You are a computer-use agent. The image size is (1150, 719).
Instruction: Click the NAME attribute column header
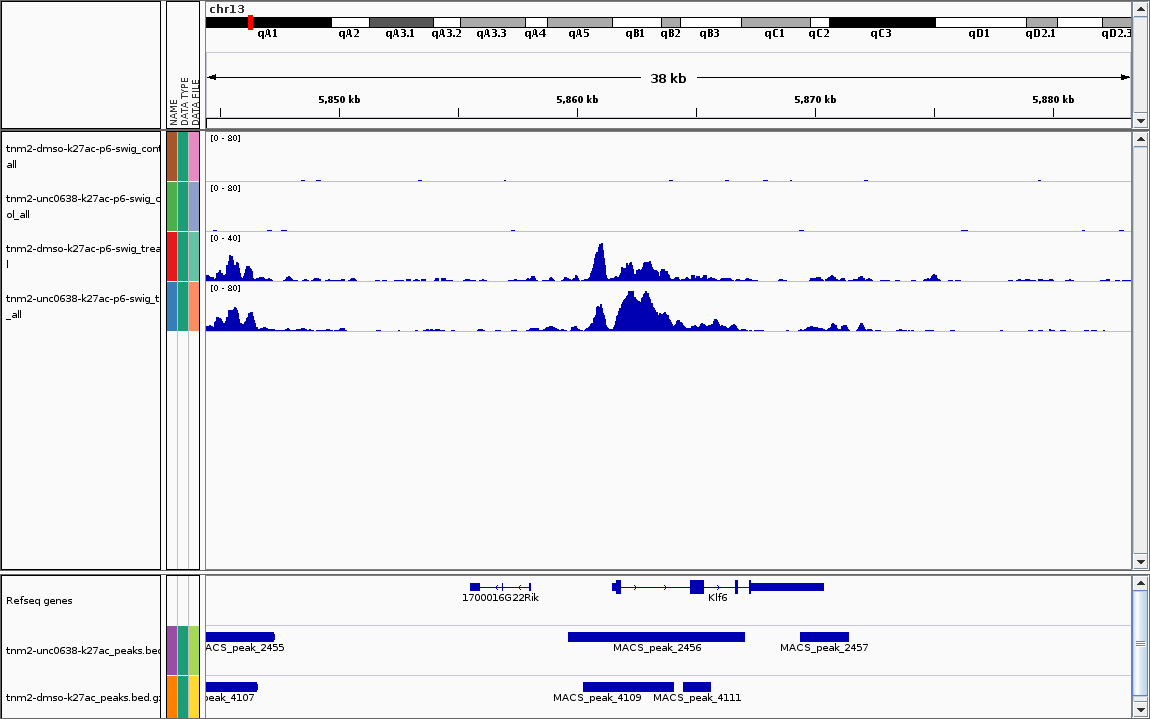pyautogui.click(x=172, y=112)
